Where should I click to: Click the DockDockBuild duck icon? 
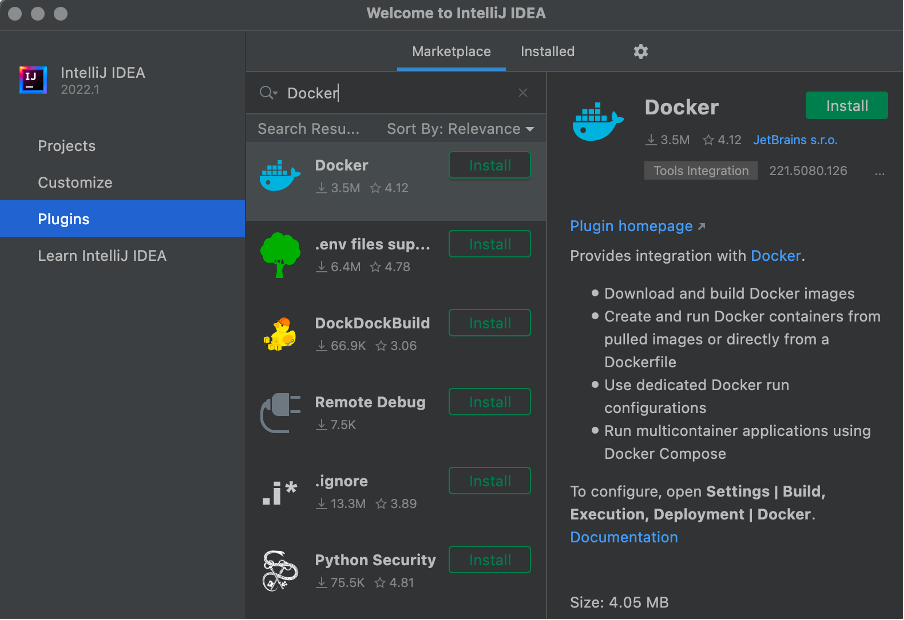click(x=280, y=334)
